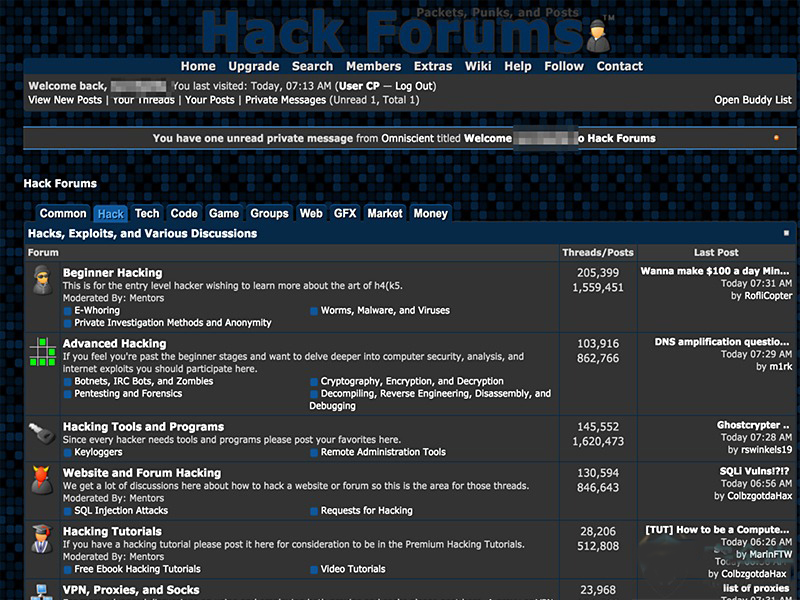800x600 pixels.
Task: Click the Log Out link
Action: pos(414,86)
